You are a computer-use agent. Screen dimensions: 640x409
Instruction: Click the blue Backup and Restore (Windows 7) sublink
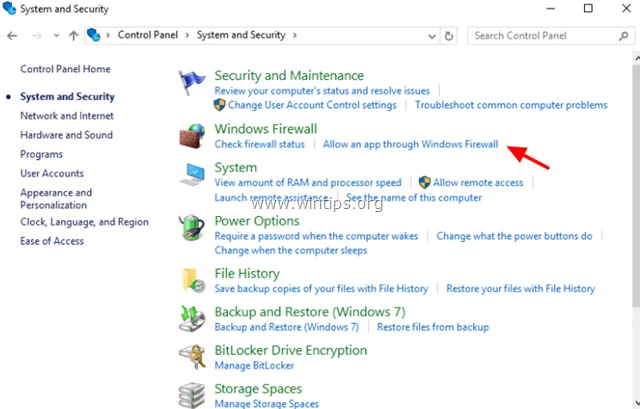pos(287,327)
